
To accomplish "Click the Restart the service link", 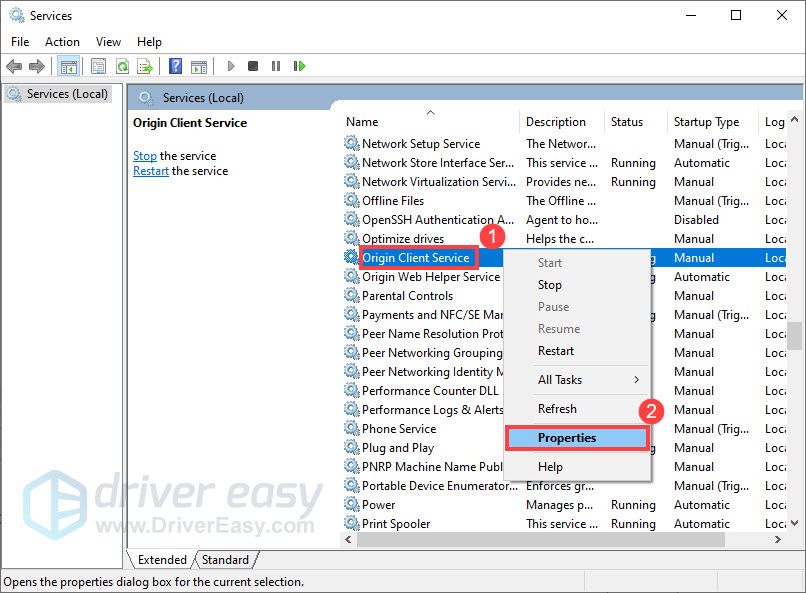I will click(151, 171).
